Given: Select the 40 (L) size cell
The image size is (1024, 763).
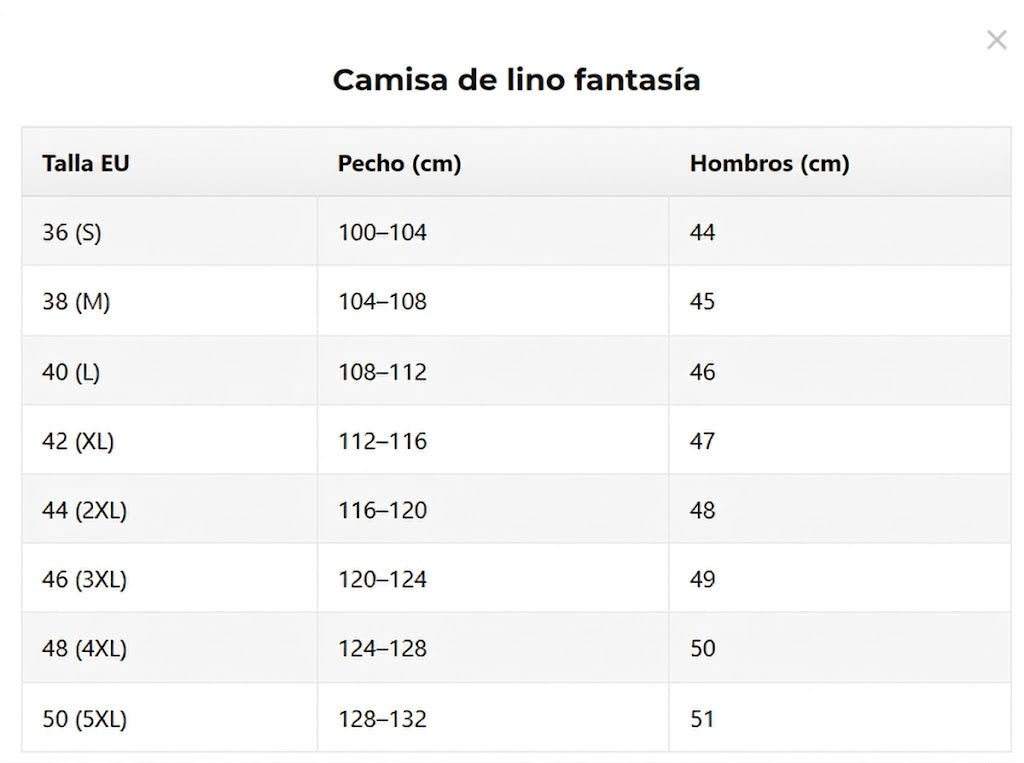Looking at the screenshot, I should (71, 372).
